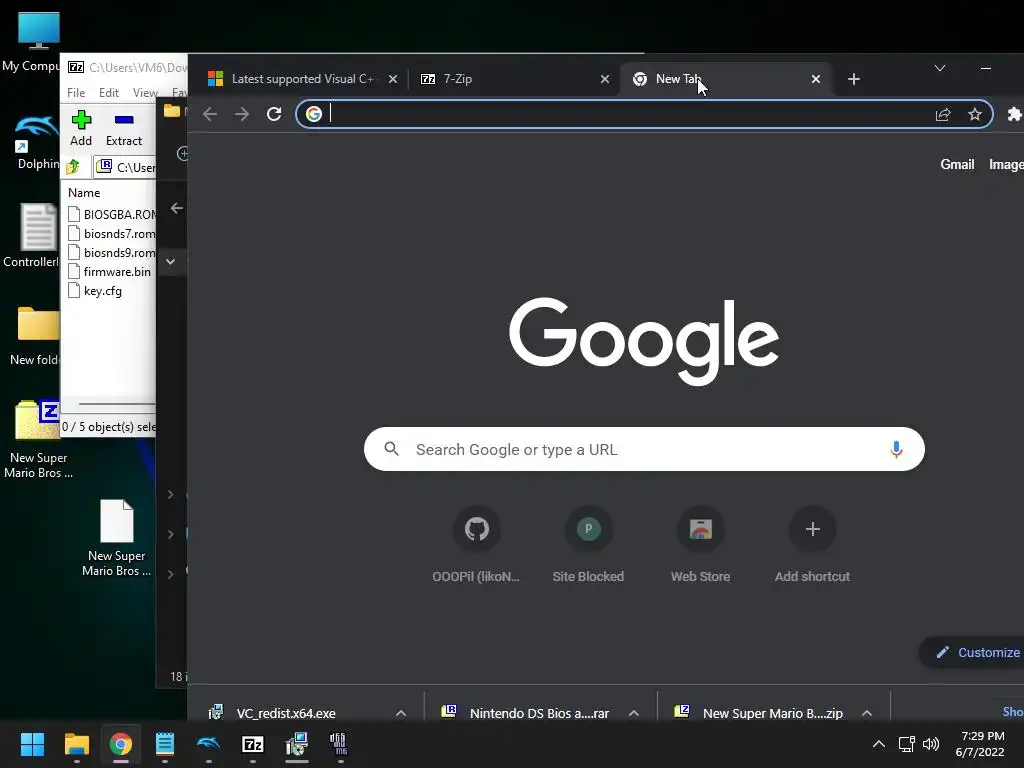Screen dimensions: 1024x768
Task: Click the 7-Zip taskbar icon
Action: (253, 744)
